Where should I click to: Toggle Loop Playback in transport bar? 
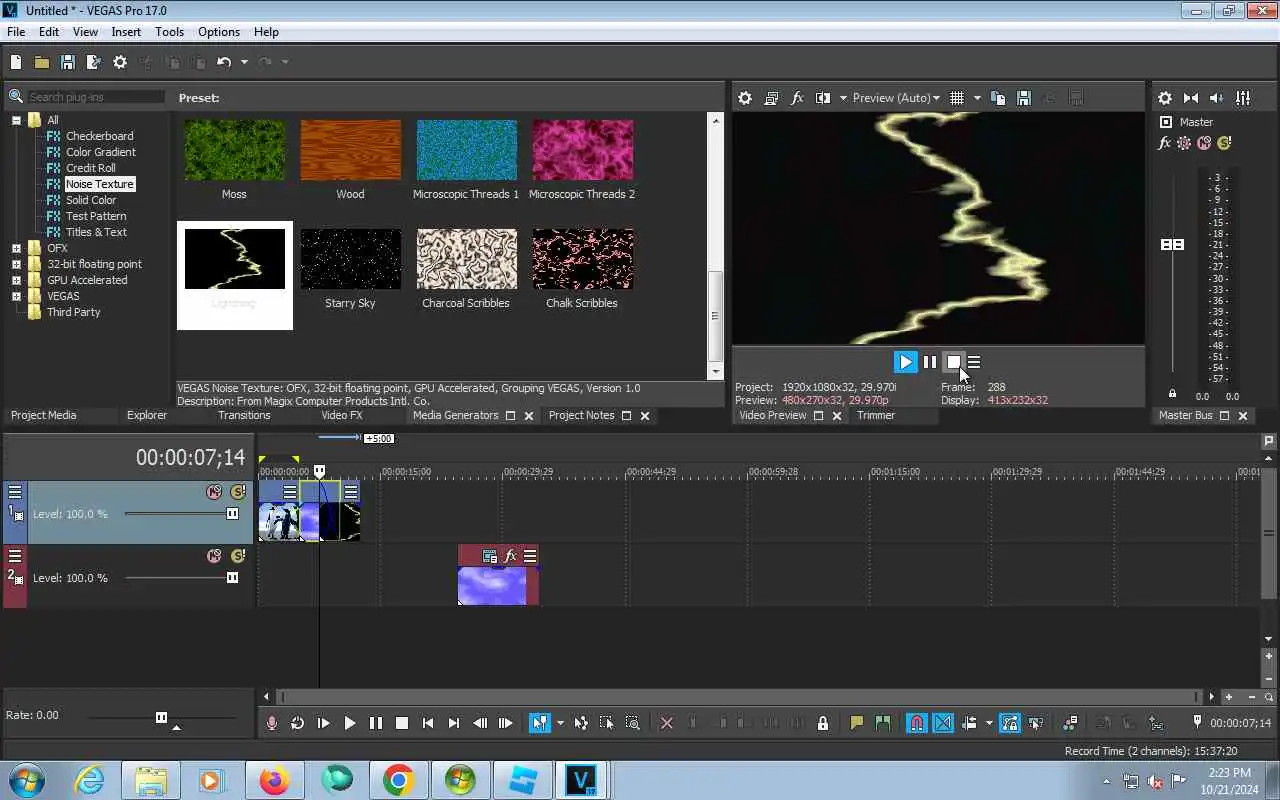point(298,723)
